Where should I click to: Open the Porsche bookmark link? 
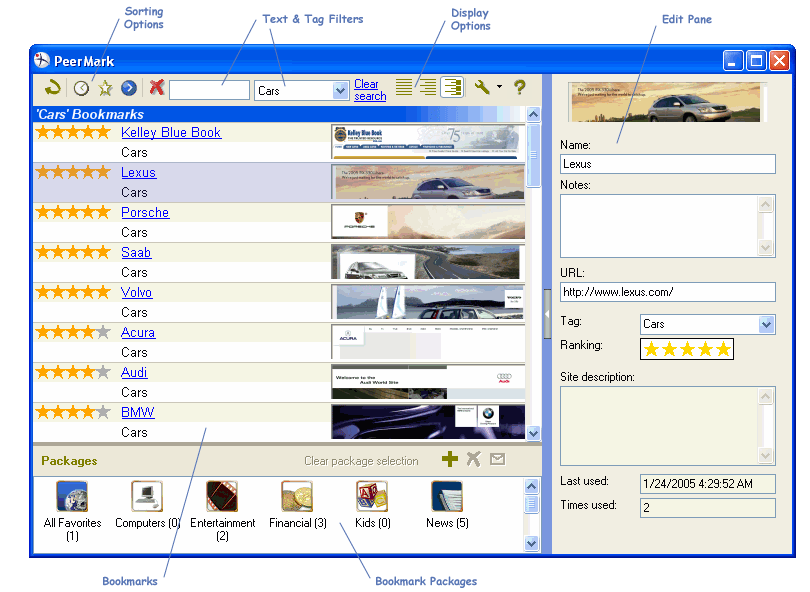click(x=145, y=213)
